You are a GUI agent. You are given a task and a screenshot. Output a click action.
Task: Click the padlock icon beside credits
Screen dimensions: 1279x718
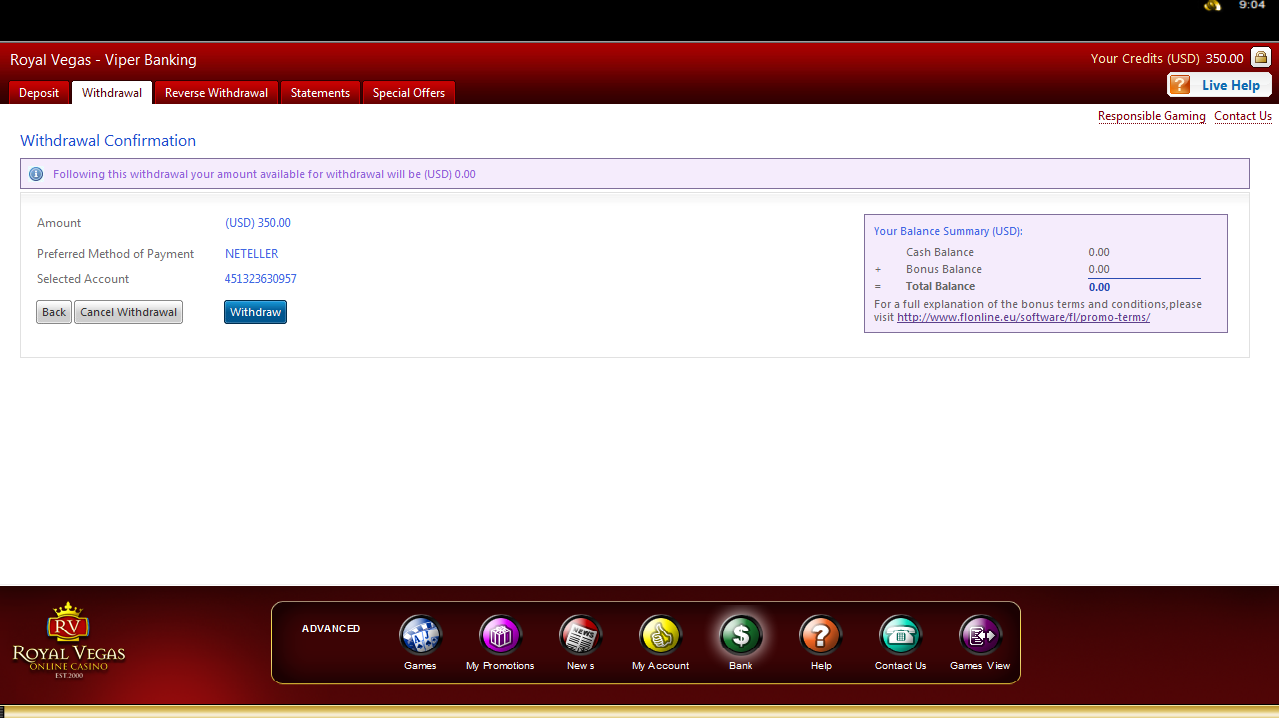[x=1261, y=58]
